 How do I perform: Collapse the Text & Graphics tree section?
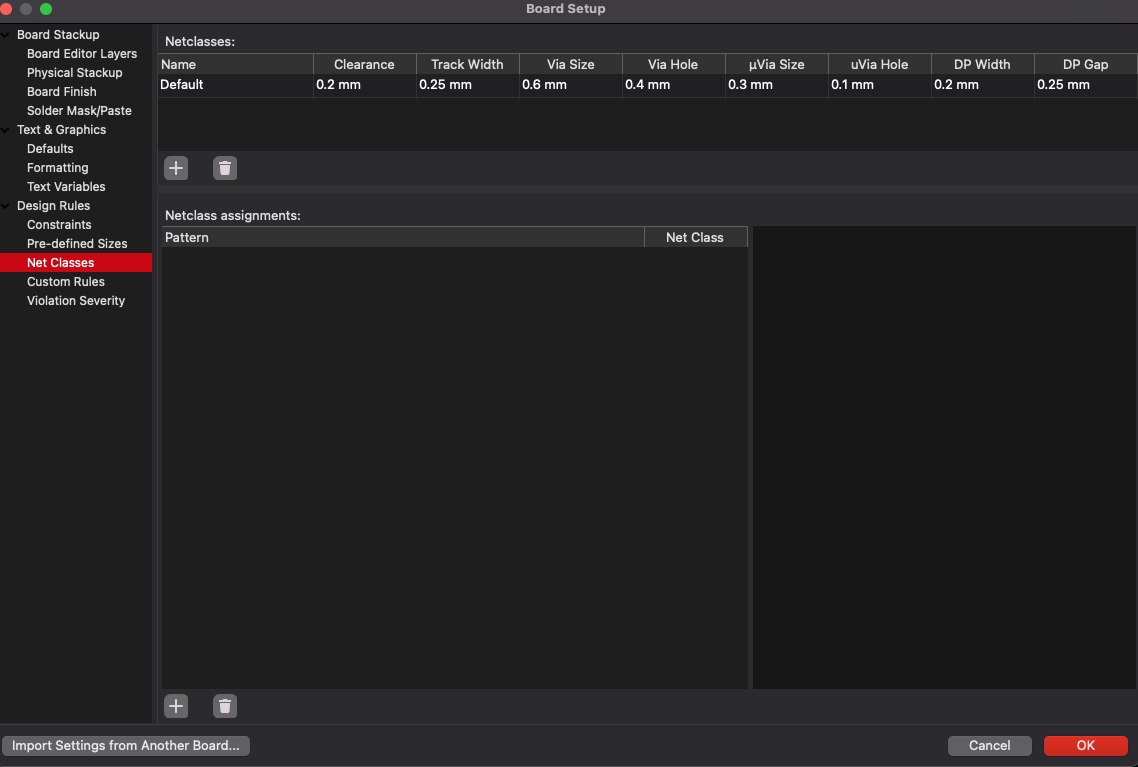click(6, 130)
